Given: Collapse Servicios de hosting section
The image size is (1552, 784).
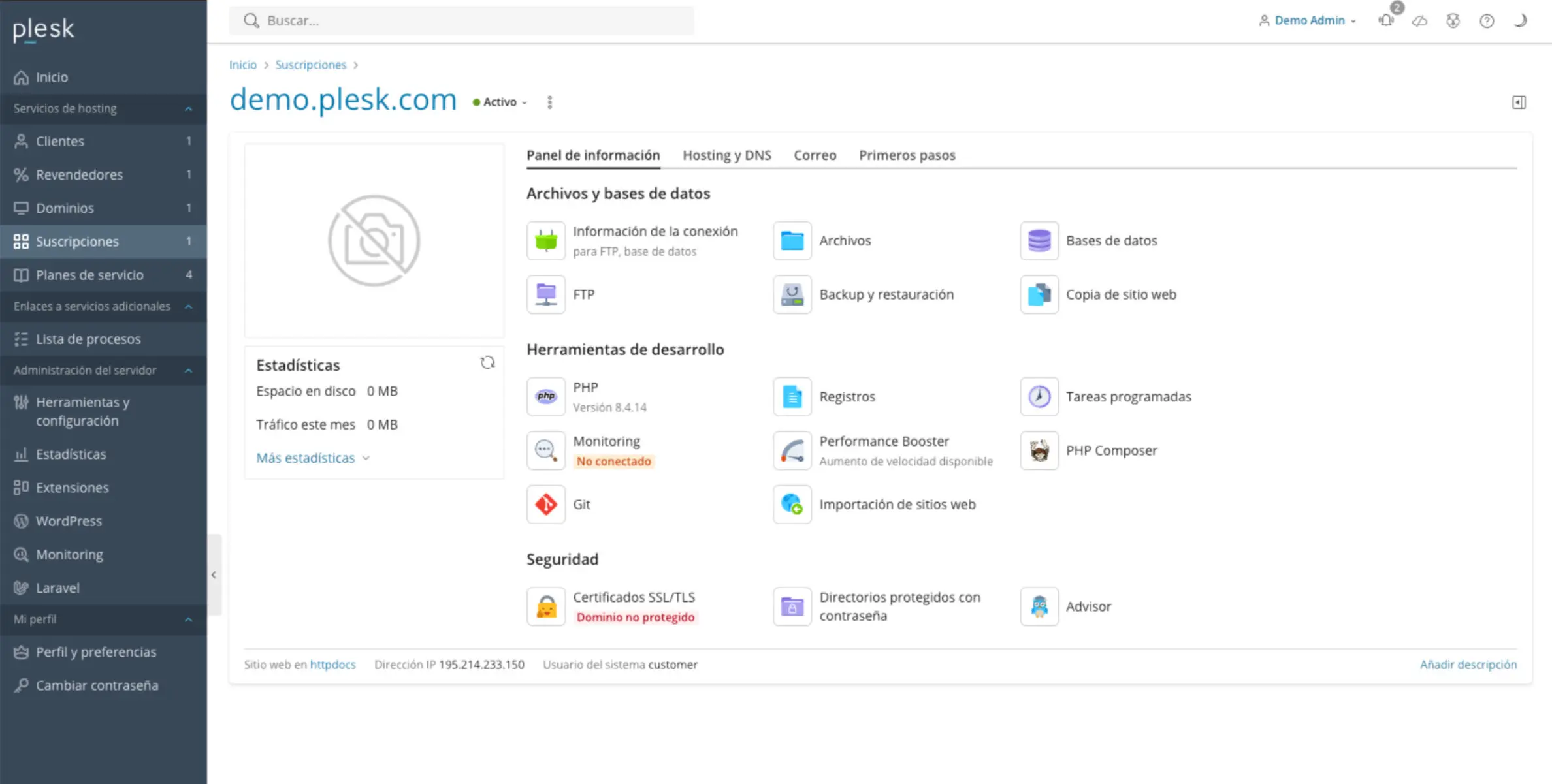Looking at the screenshot, I should [x=188, y=109].
